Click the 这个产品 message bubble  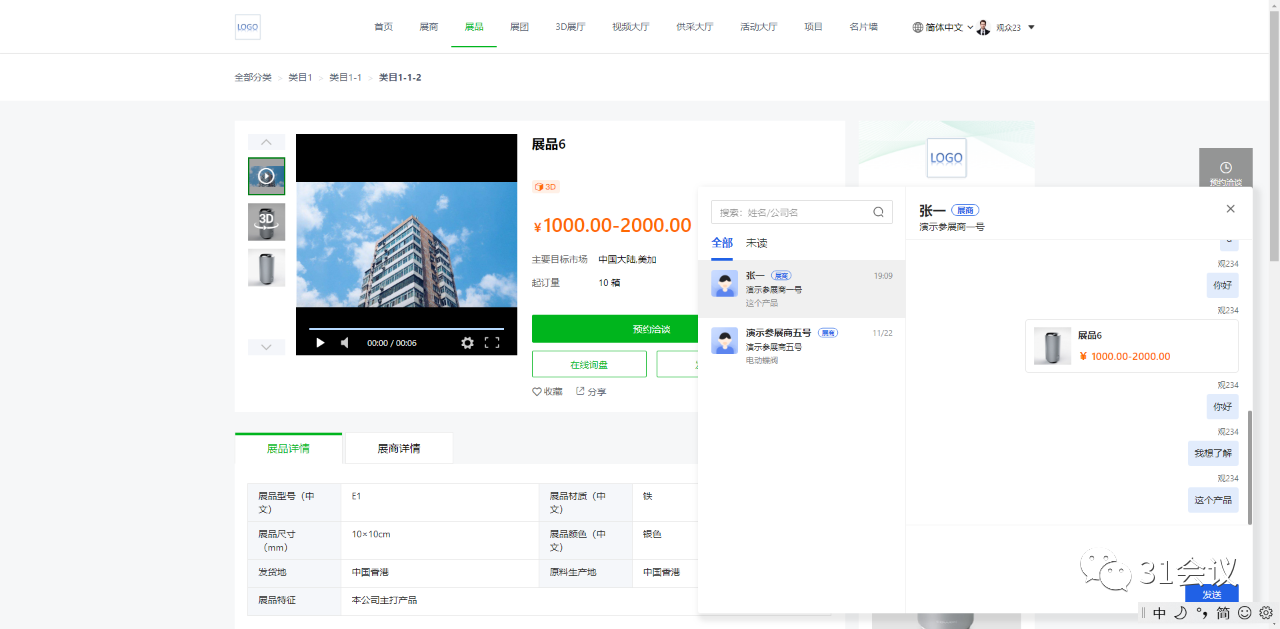1213,500
